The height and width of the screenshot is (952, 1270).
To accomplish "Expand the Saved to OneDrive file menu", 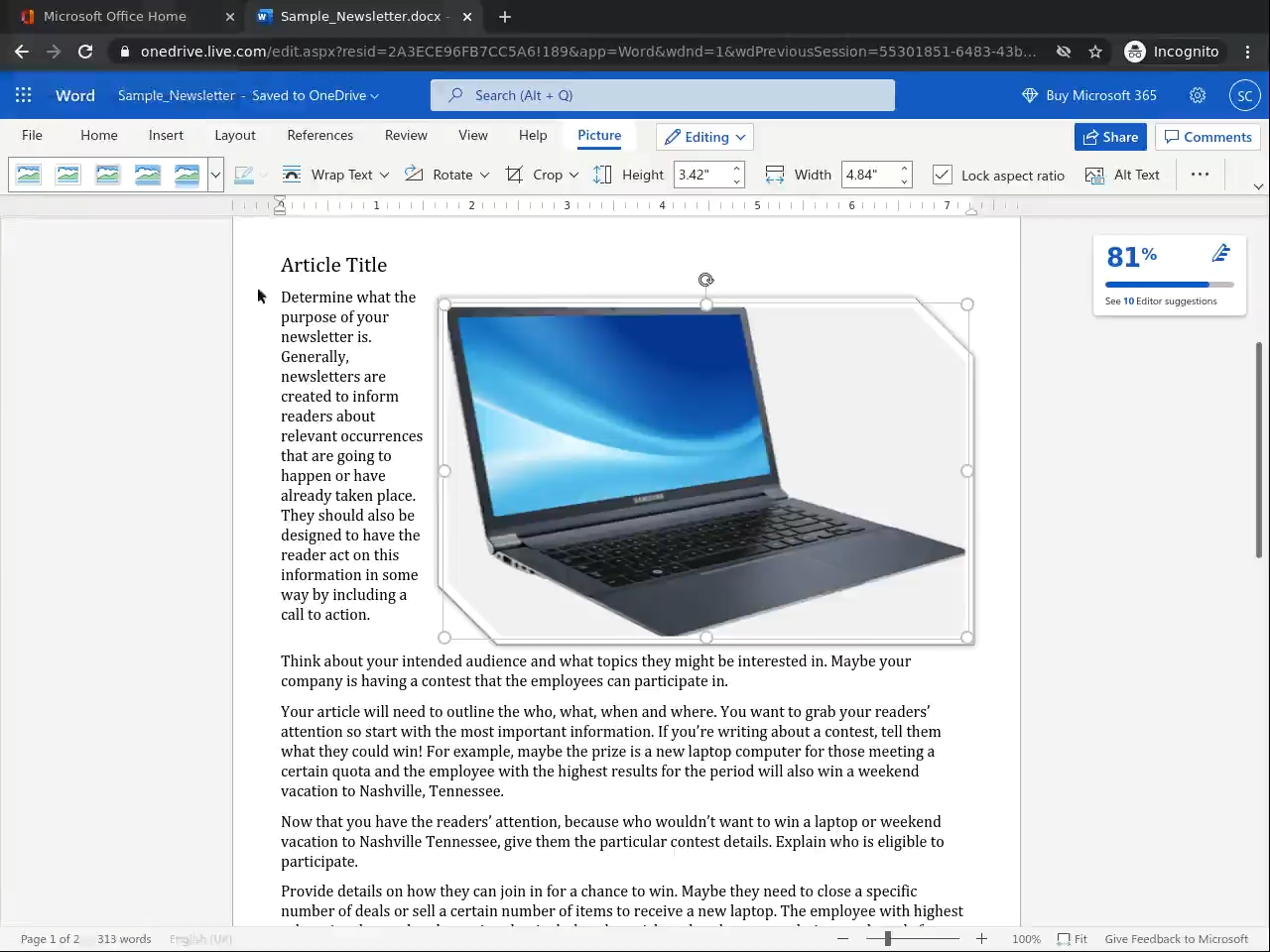I will tap(316, 95).
